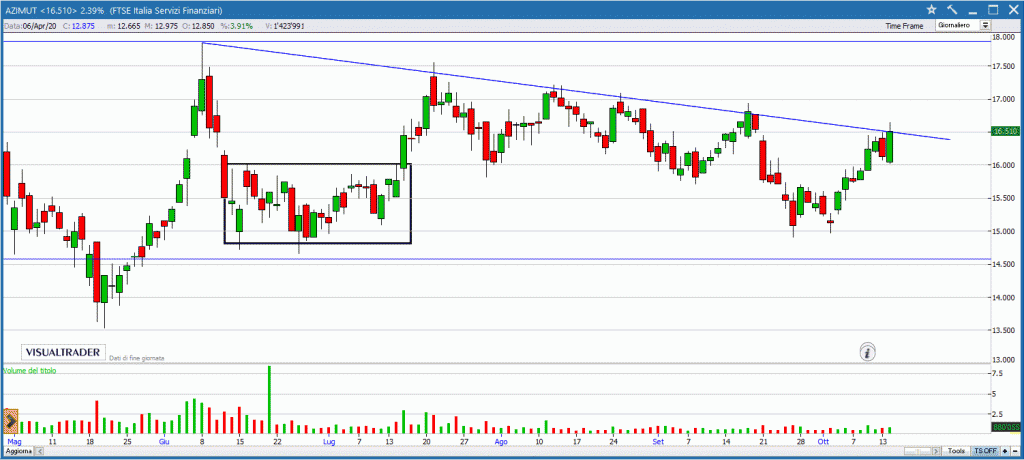The width and height of the screenshot is (1024, 460).
Task: Open the Tools button
Action: click(x=956, y=452)
